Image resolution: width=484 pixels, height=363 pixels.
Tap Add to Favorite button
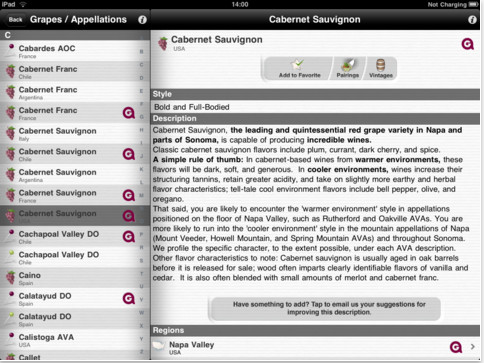point(299,69)
